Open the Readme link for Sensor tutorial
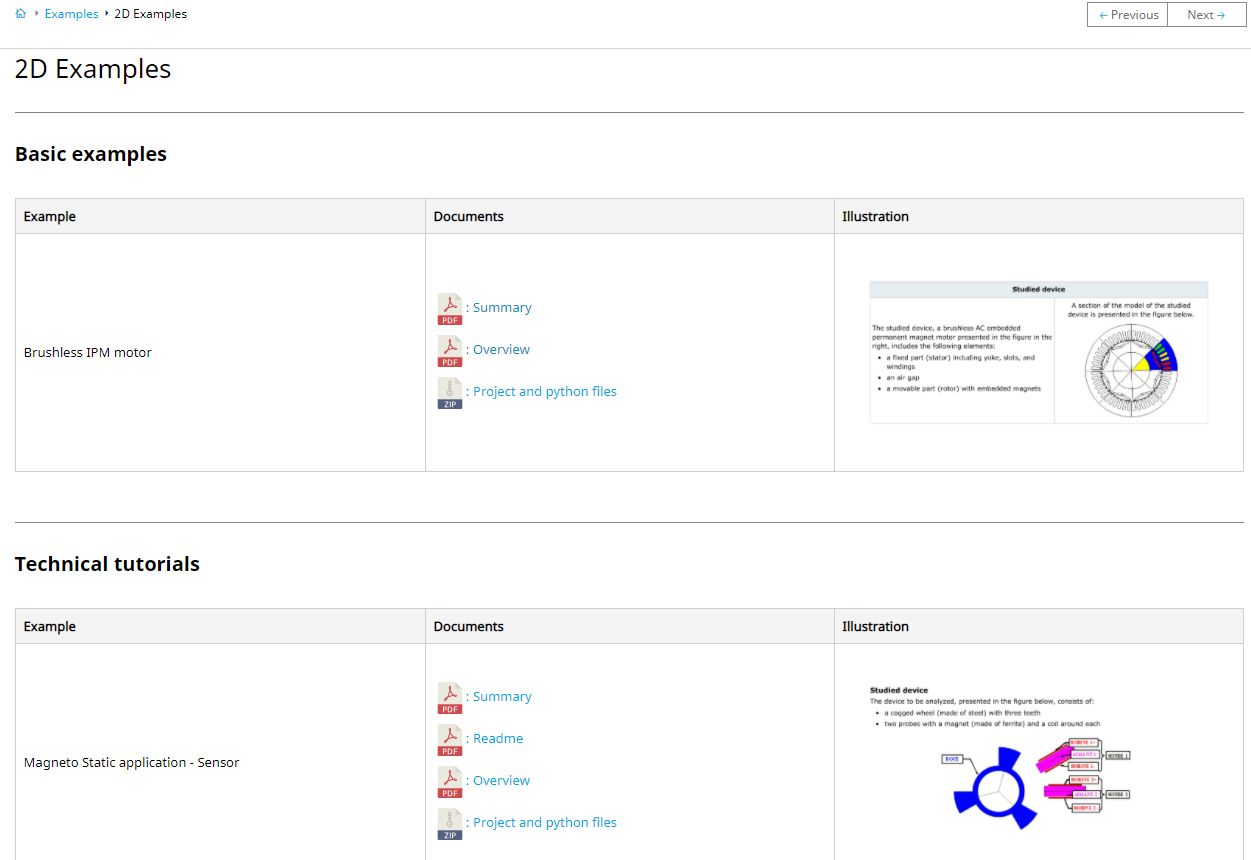 tap(498, 739)
